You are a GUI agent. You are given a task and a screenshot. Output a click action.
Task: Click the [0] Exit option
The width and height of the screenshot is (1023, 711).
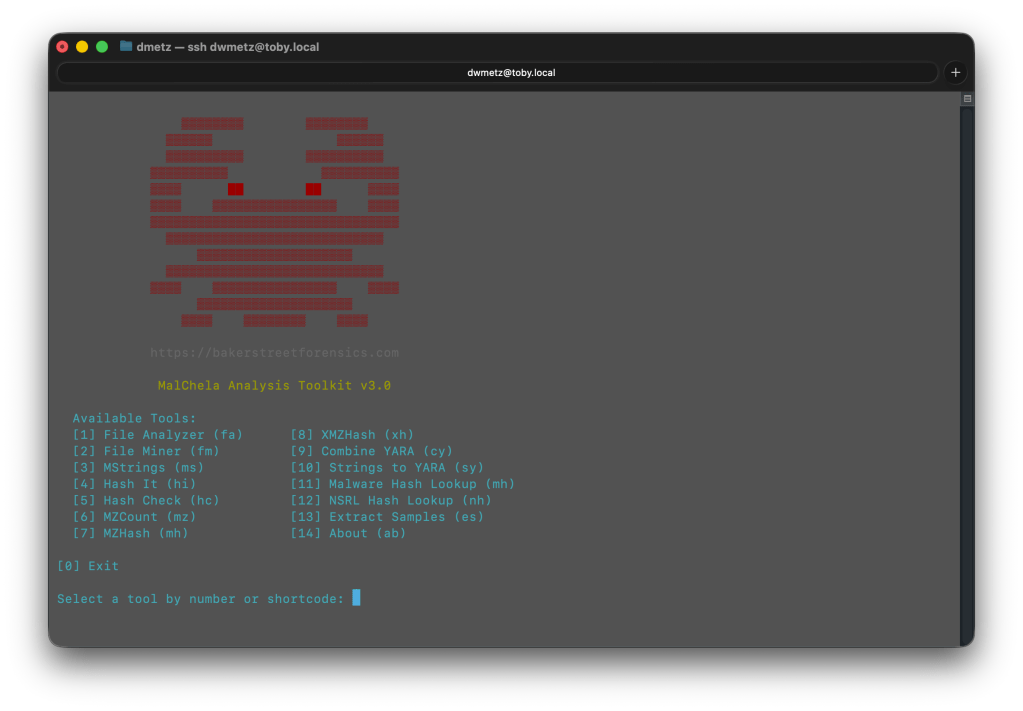[x=88, y=566]
